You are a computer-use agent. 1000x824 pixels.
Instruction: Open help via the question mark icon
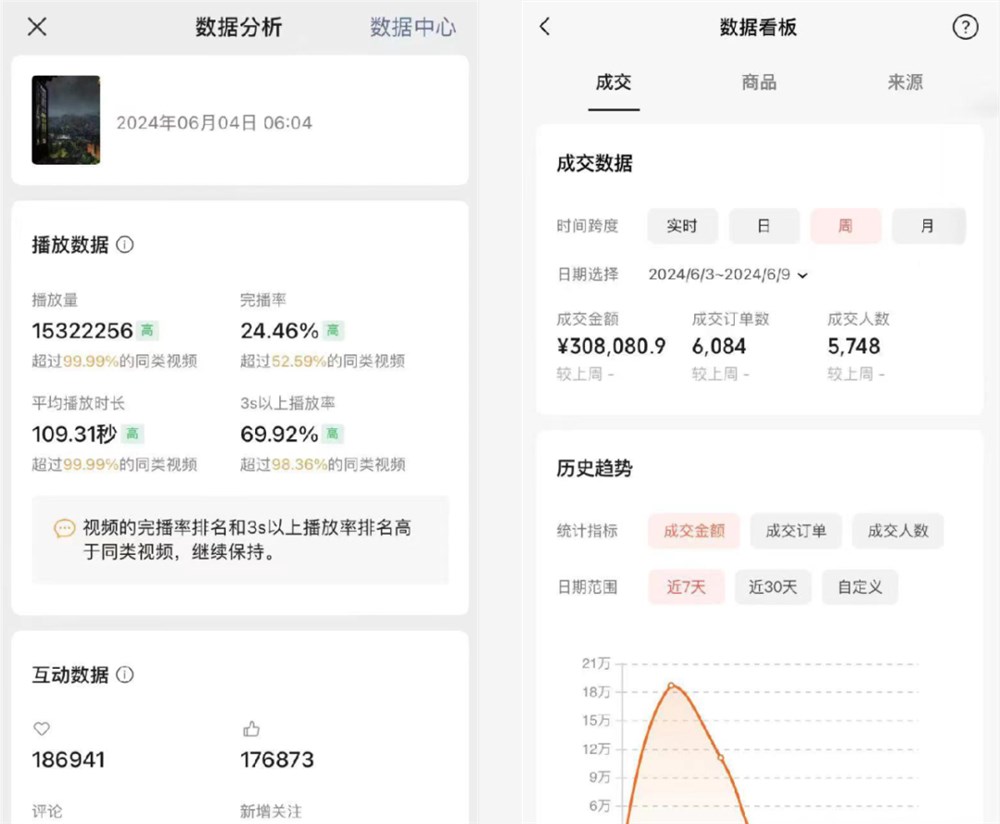(965, 28)
